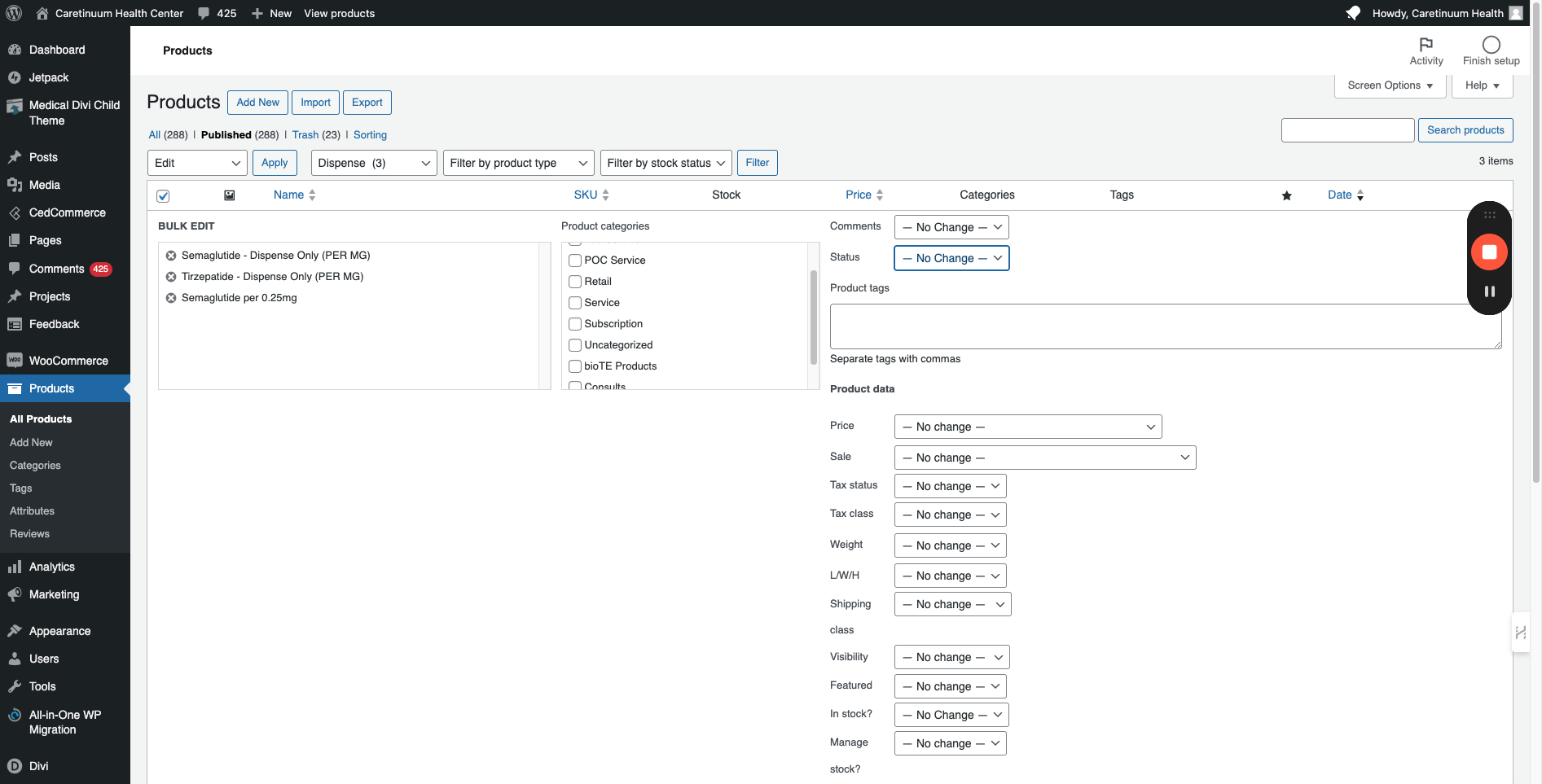Expand the Status No Change dropdown
1542x784 pixels.
951,258
